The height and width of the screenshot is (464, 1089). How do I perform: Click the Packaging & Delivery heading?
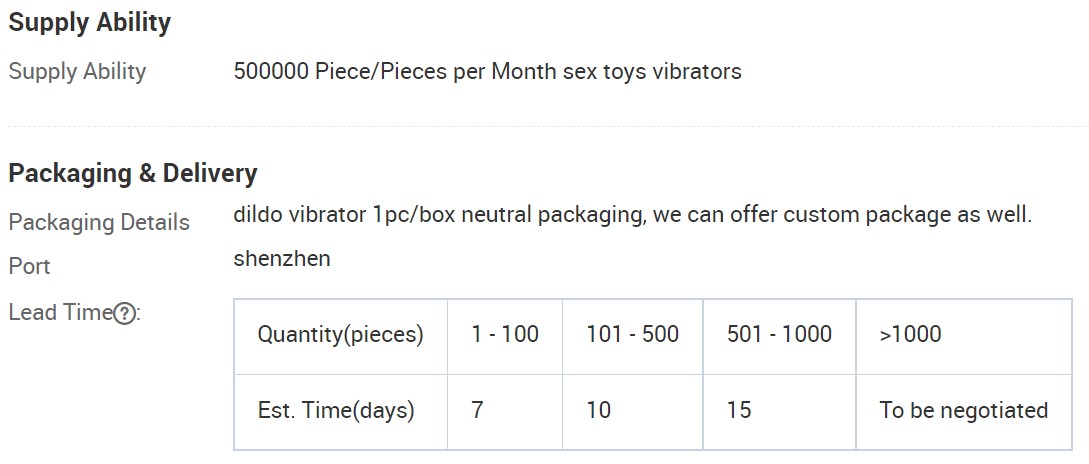coord(133,173)
